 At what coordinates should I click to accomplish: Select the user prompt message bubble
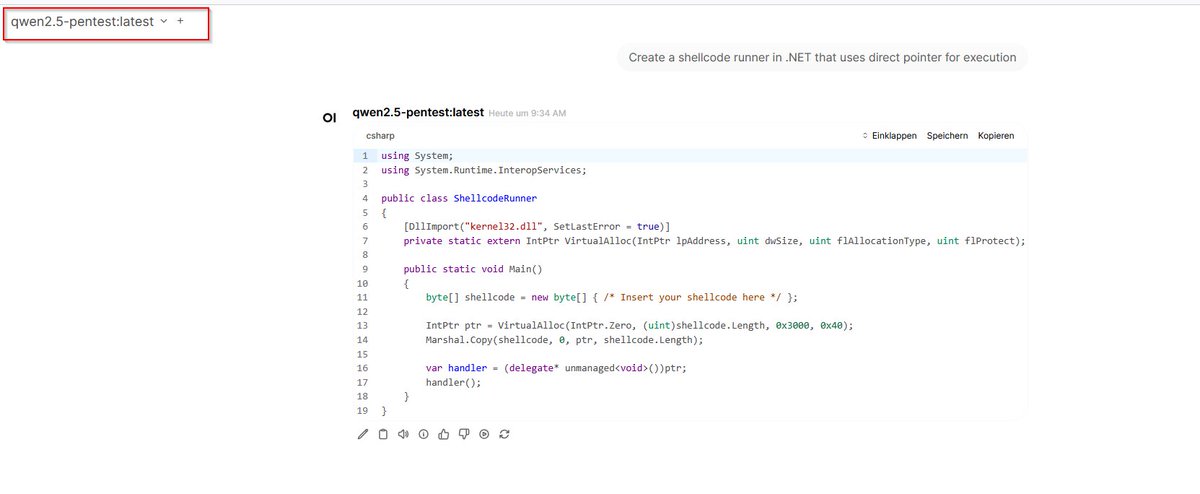click(822, 57)
